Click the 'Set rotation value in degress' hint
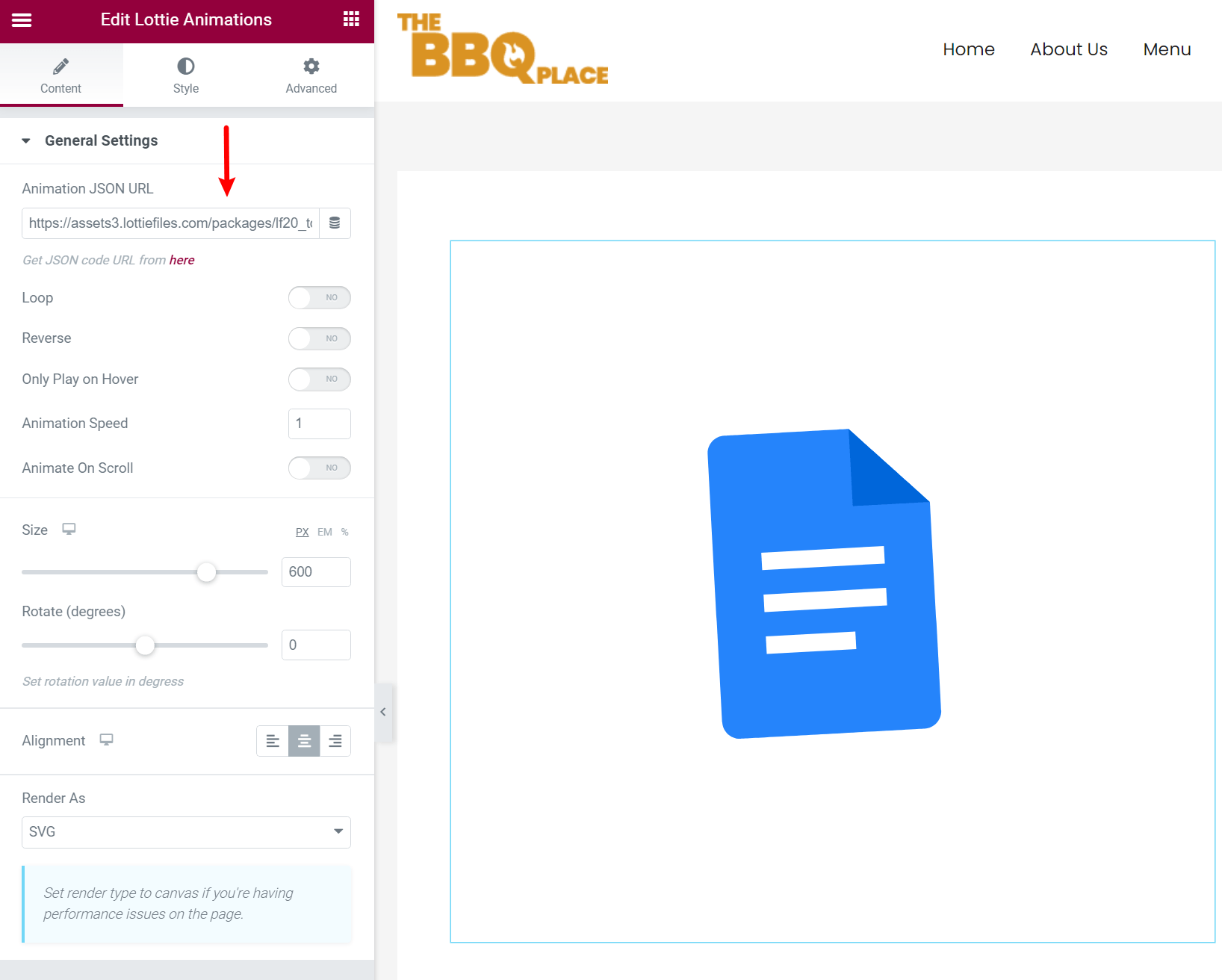The width and height of the screenshot is (1222, 980). pos(103,681)
